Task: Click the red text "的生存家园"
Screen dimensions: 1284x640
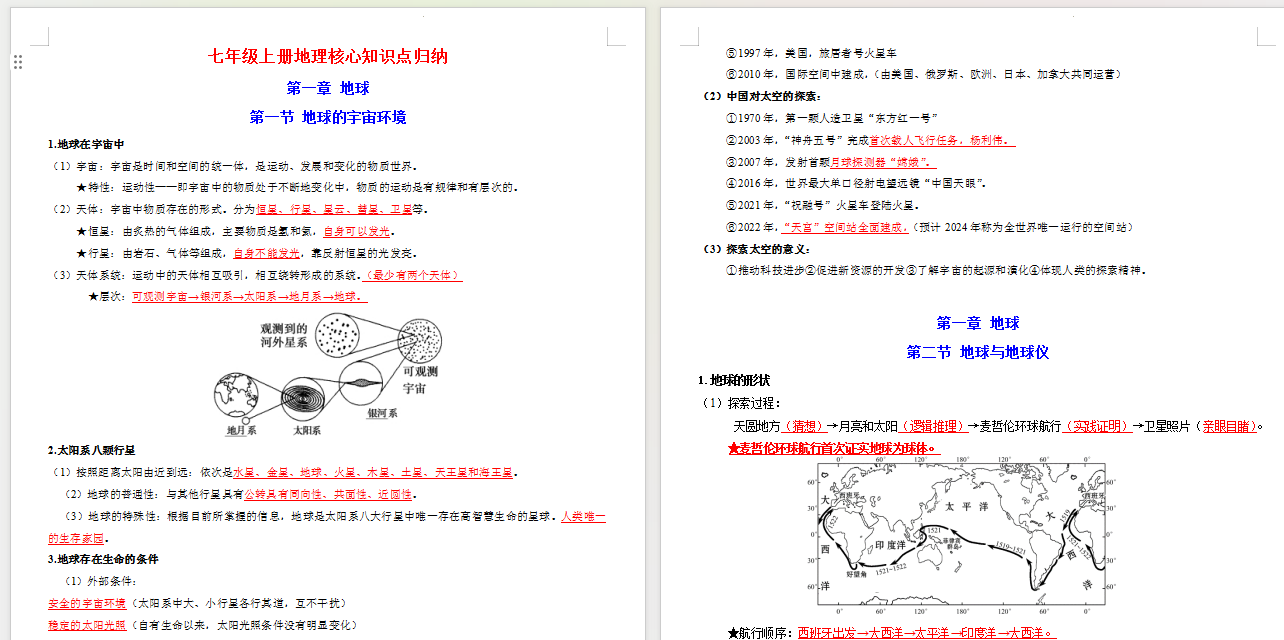Action: [x=76, y=538]
